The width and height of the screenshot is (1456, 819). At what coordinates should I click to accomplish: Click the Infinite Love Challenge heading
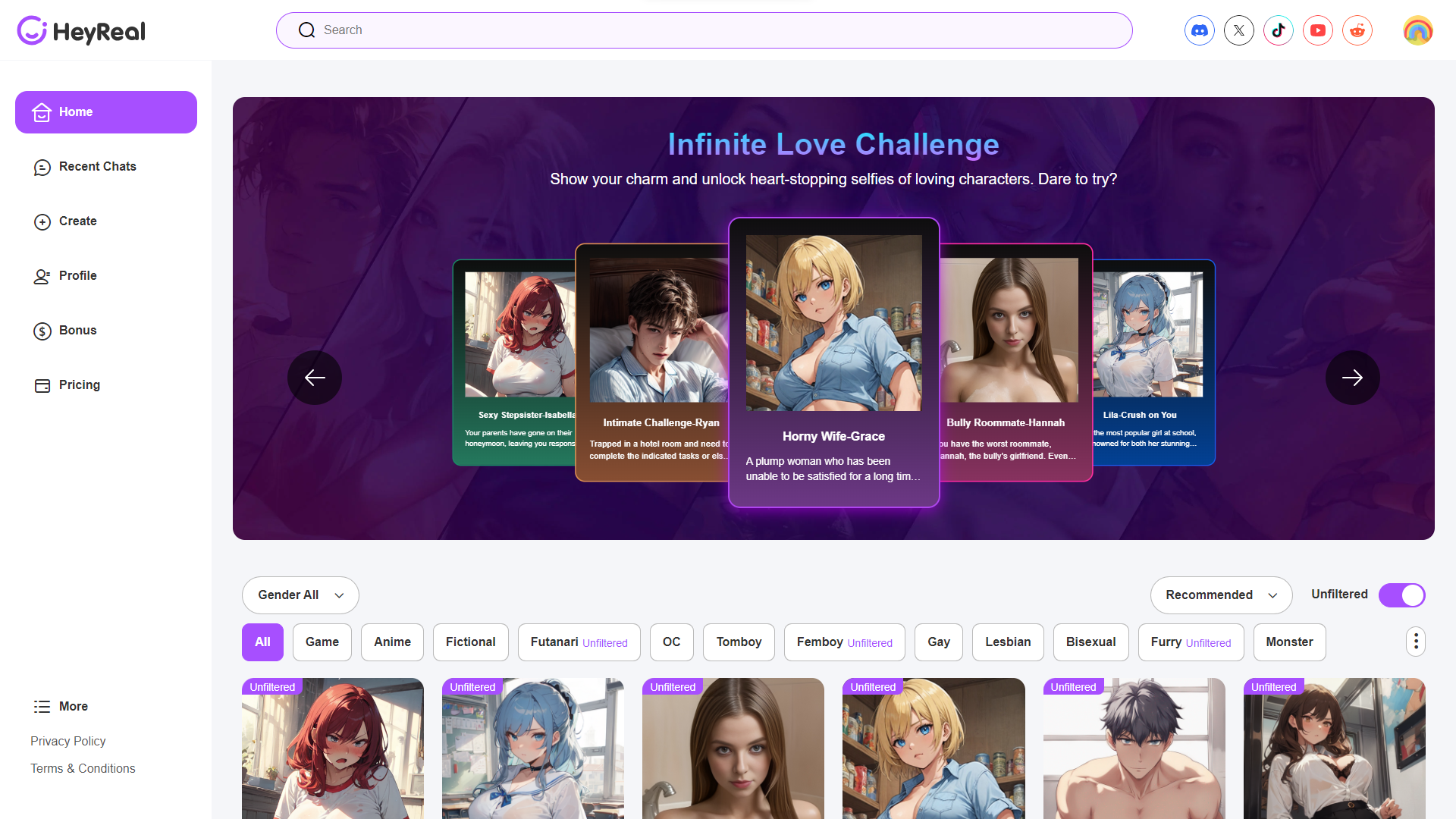[833, 144]
